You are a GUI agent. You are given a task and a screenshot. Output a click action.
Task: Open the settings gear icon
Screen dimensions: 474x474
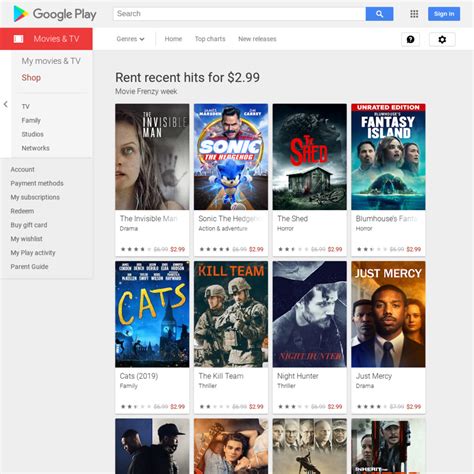click(442, 39)
